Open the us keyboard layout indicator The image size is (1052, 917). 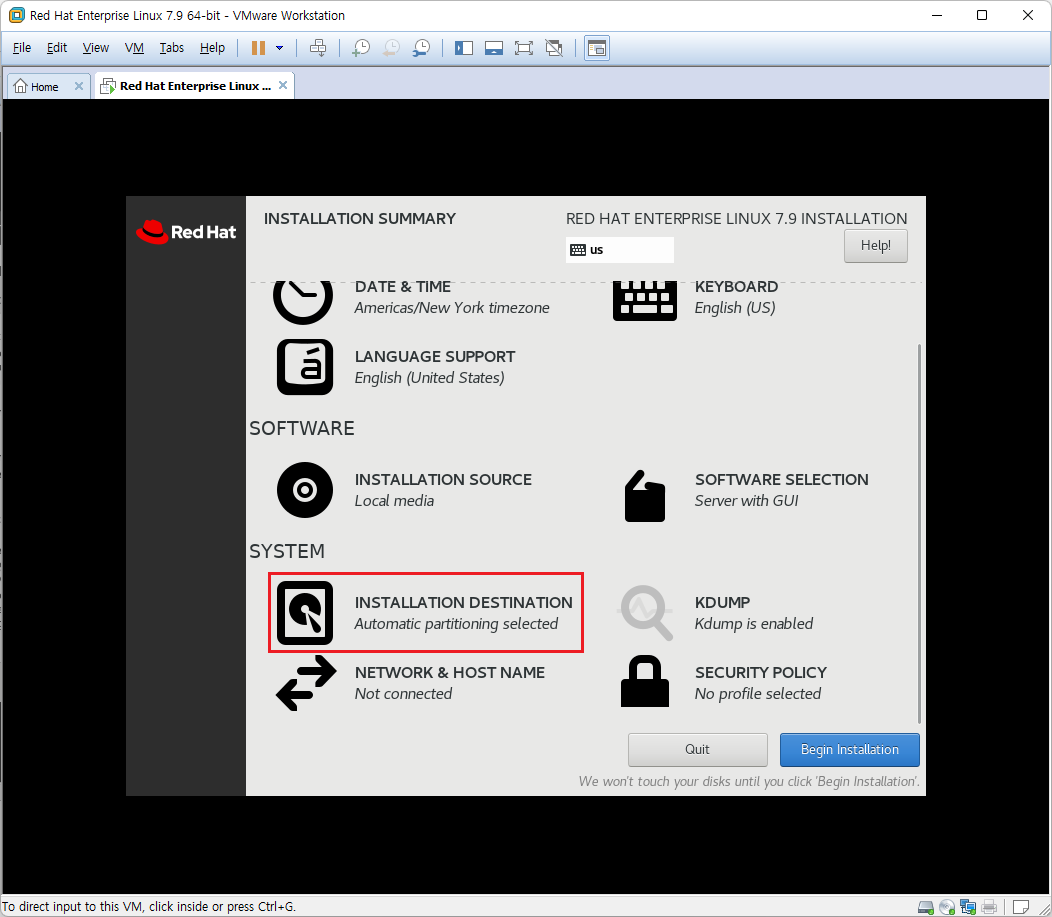tap(619, 250)
